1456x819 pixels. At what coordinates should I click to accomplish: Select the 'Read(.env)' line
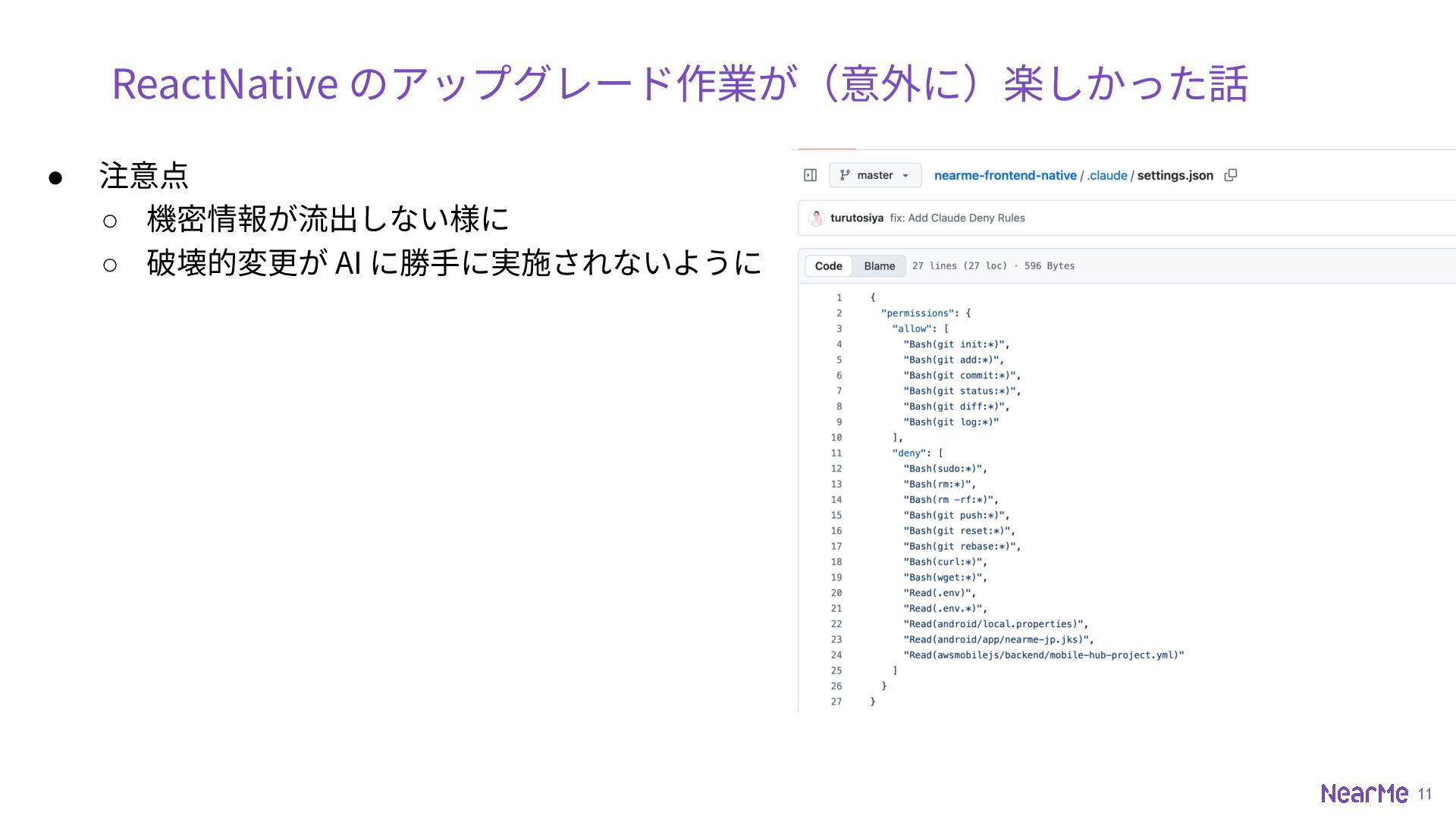940,593
